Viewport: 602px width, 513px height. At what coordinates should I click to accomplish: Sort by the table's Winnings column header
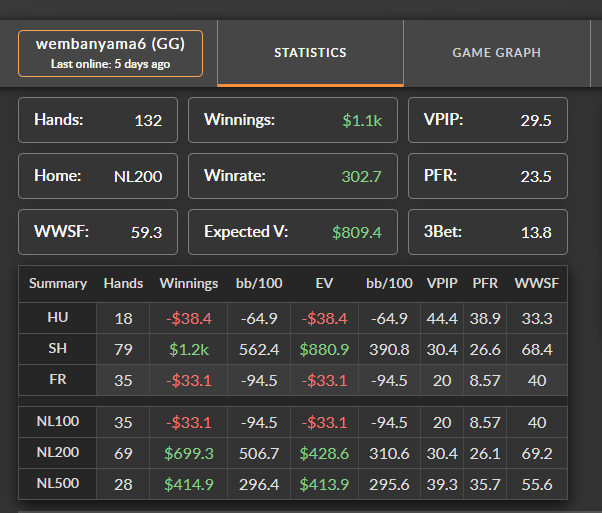pos(189,283)
